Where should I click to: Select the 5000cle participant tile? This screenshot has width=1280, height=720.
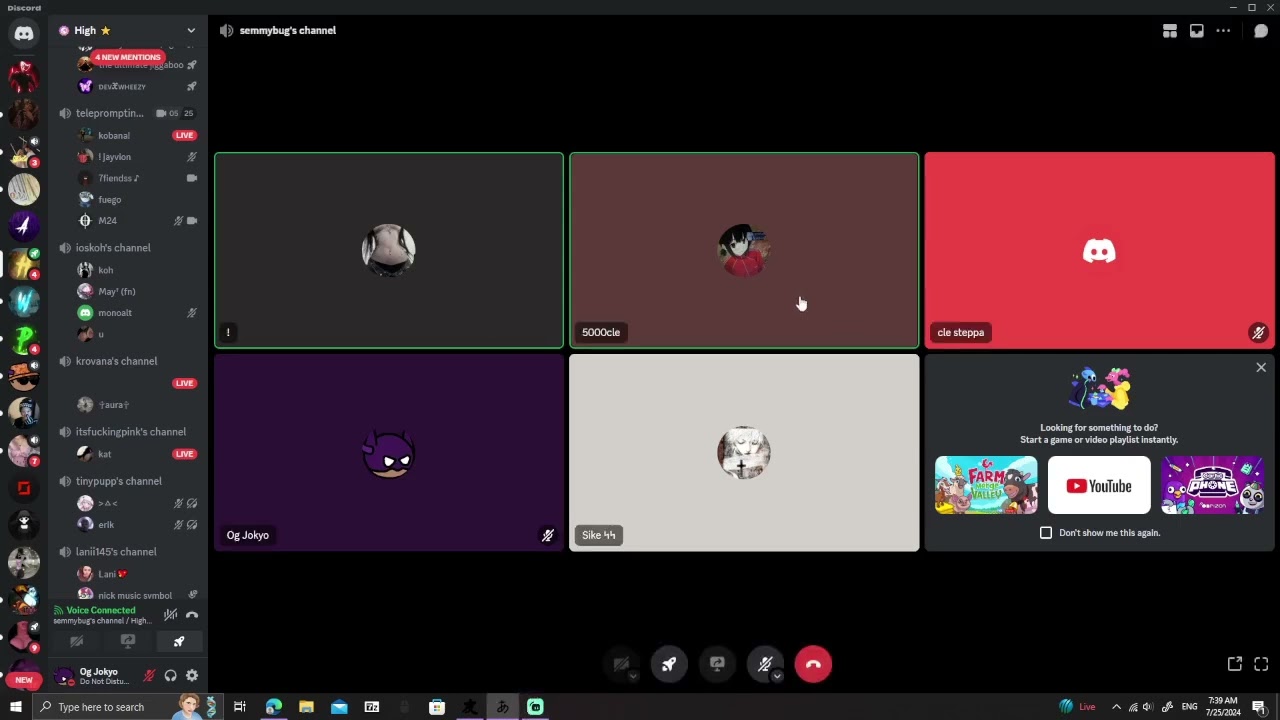pos(744,250)
